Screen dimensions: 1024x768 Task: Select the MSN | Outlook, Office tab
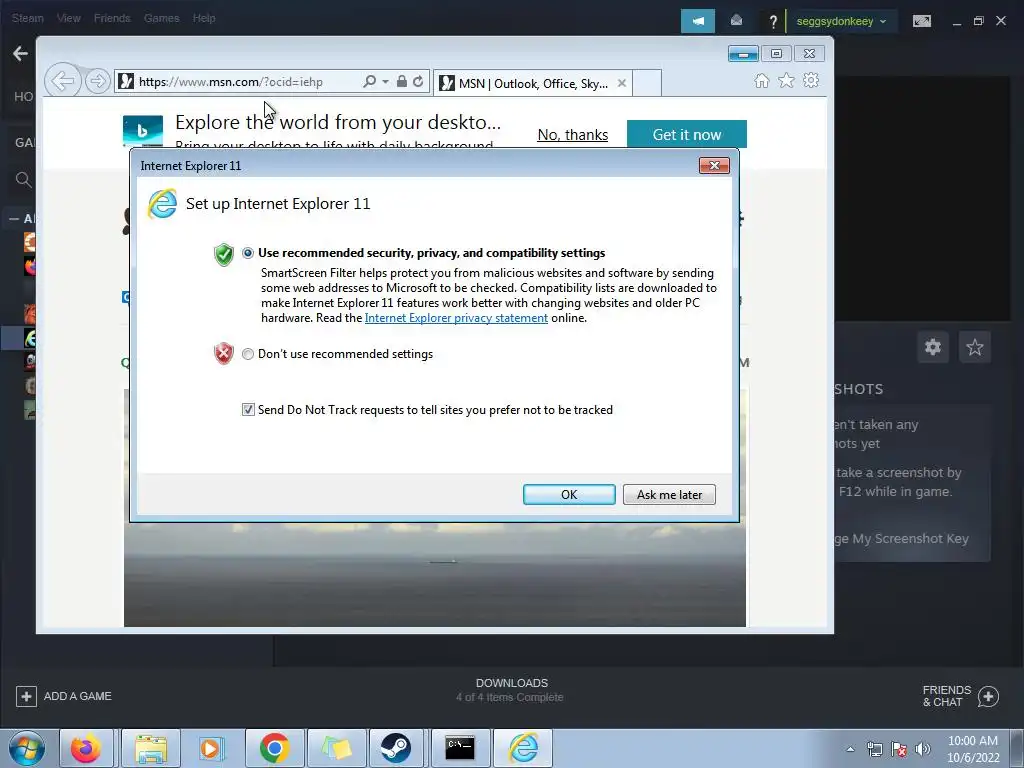[532, 83]
